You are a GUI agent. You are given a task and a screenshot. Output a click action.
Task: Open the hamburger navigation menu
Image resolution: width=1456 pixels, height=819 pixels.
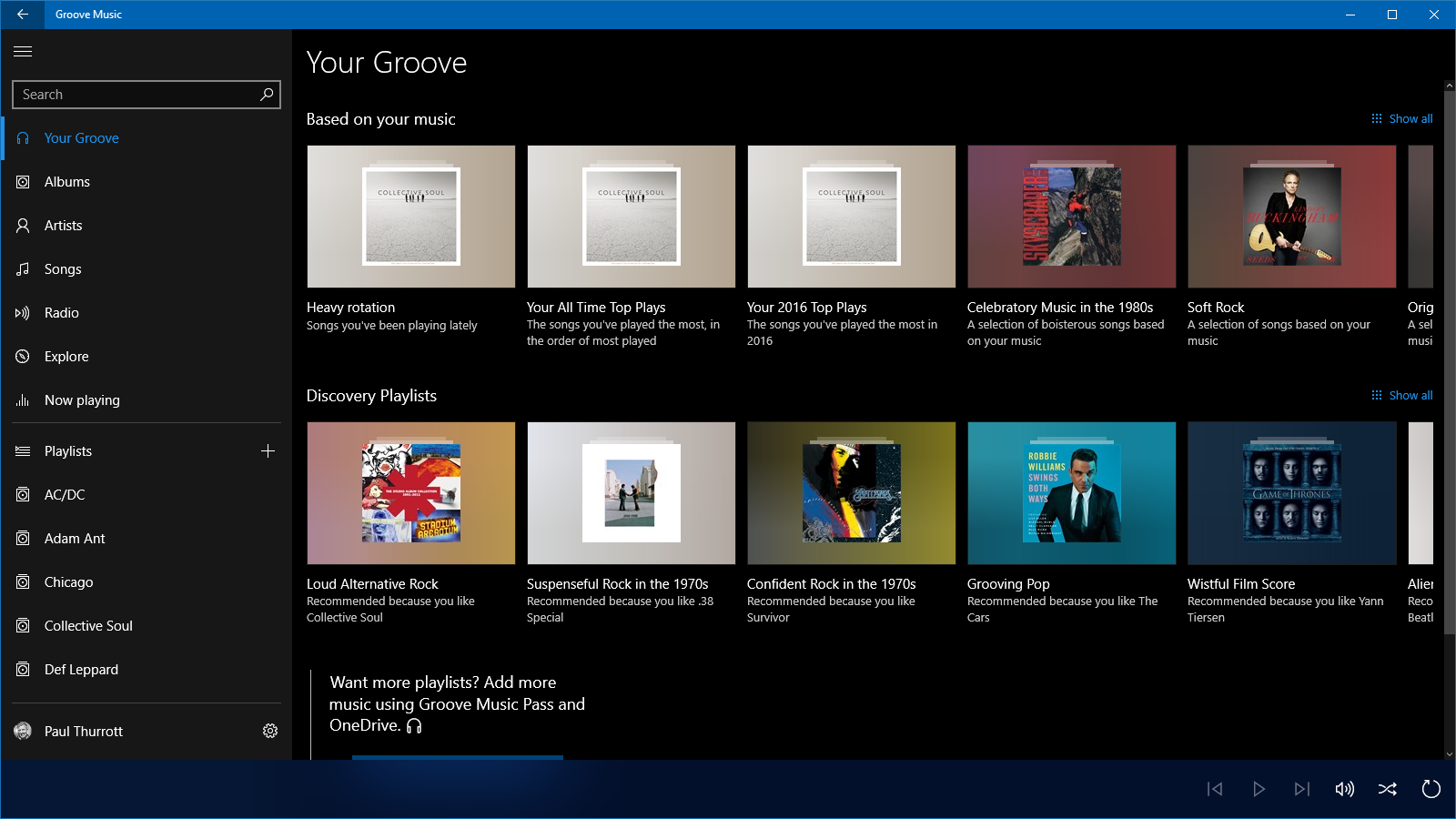[23, 51]
